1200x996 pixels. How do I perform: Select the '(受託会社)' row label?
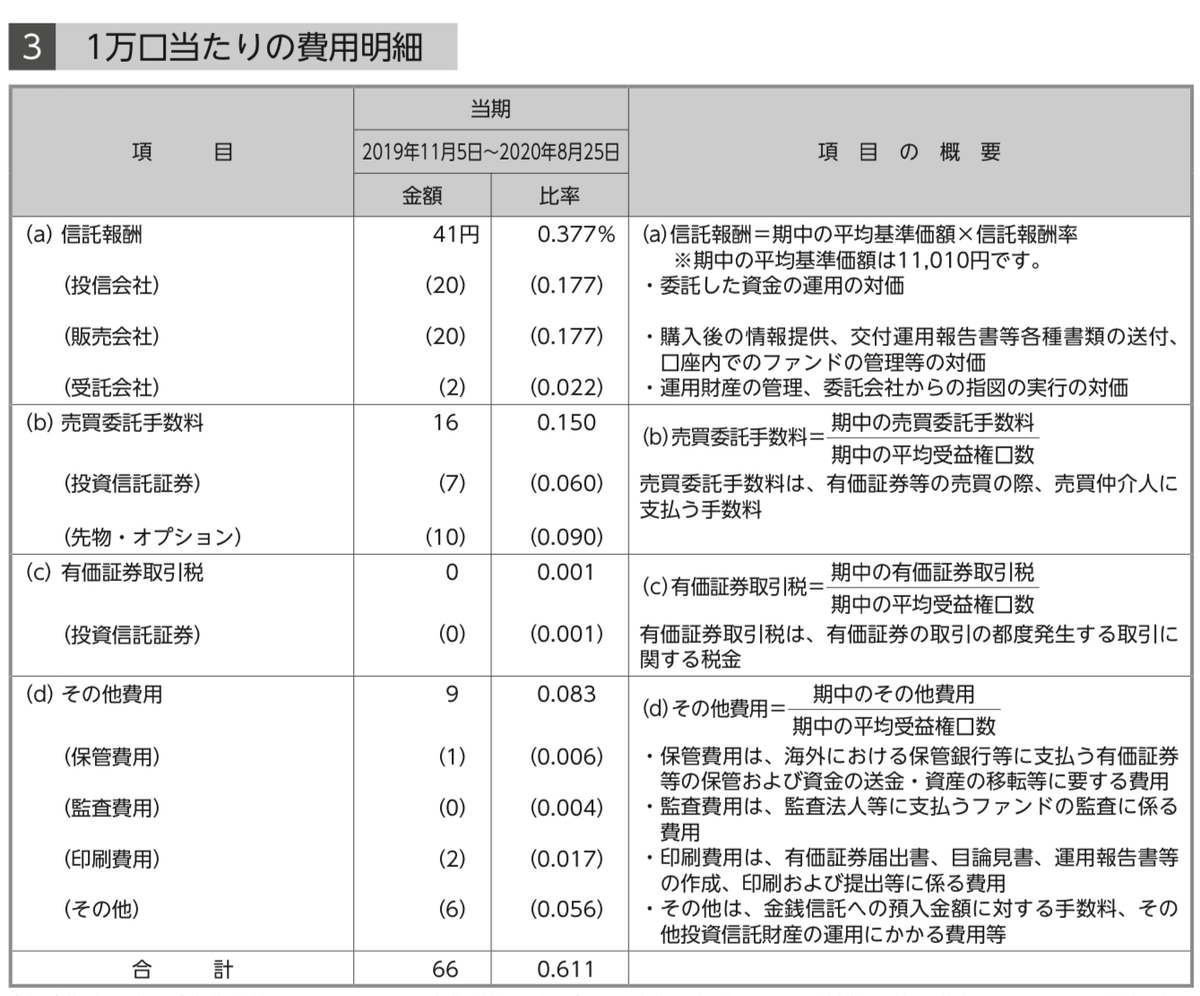110,386
